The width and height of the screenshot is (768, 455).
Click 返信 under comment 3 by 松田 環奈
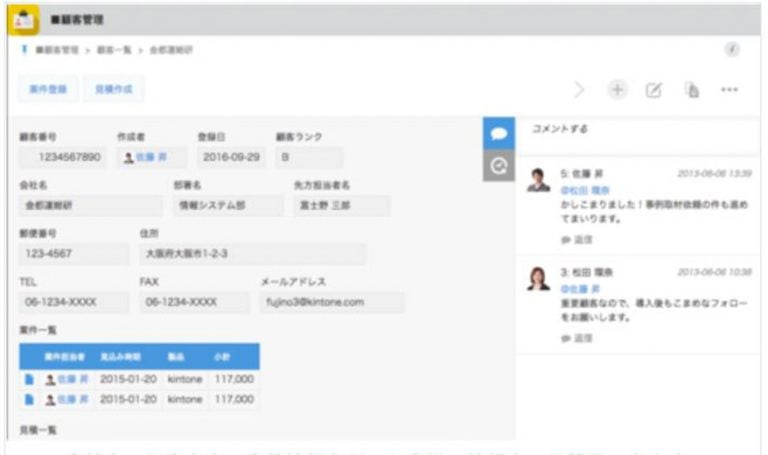click(x=577, y=339)
